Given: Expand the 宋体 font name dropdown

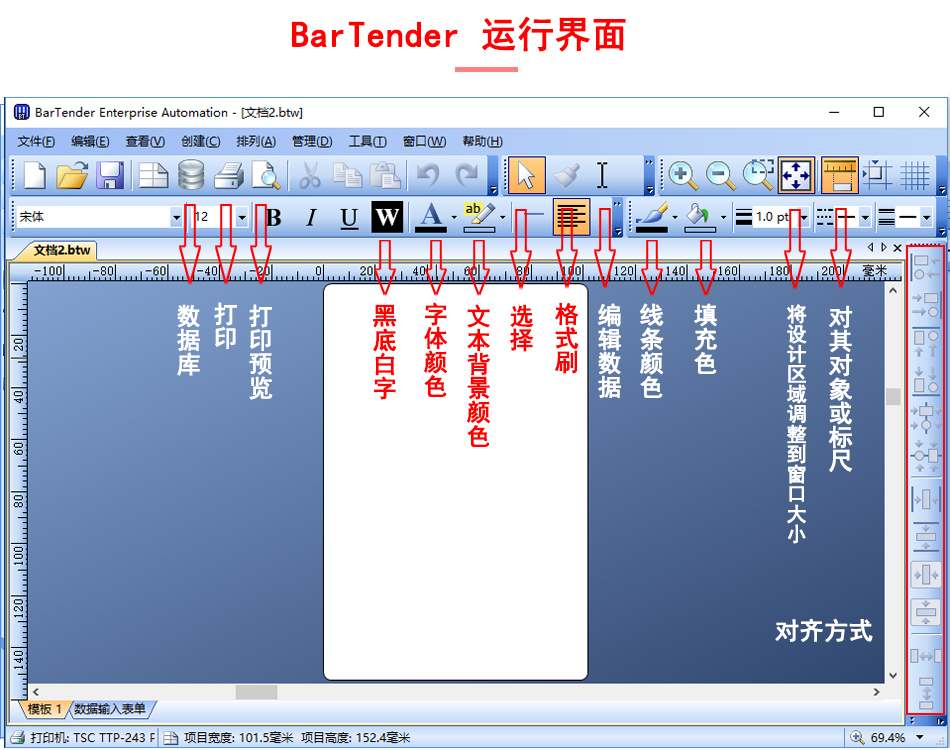Looking at the screenshot, I should click(176, 217).
